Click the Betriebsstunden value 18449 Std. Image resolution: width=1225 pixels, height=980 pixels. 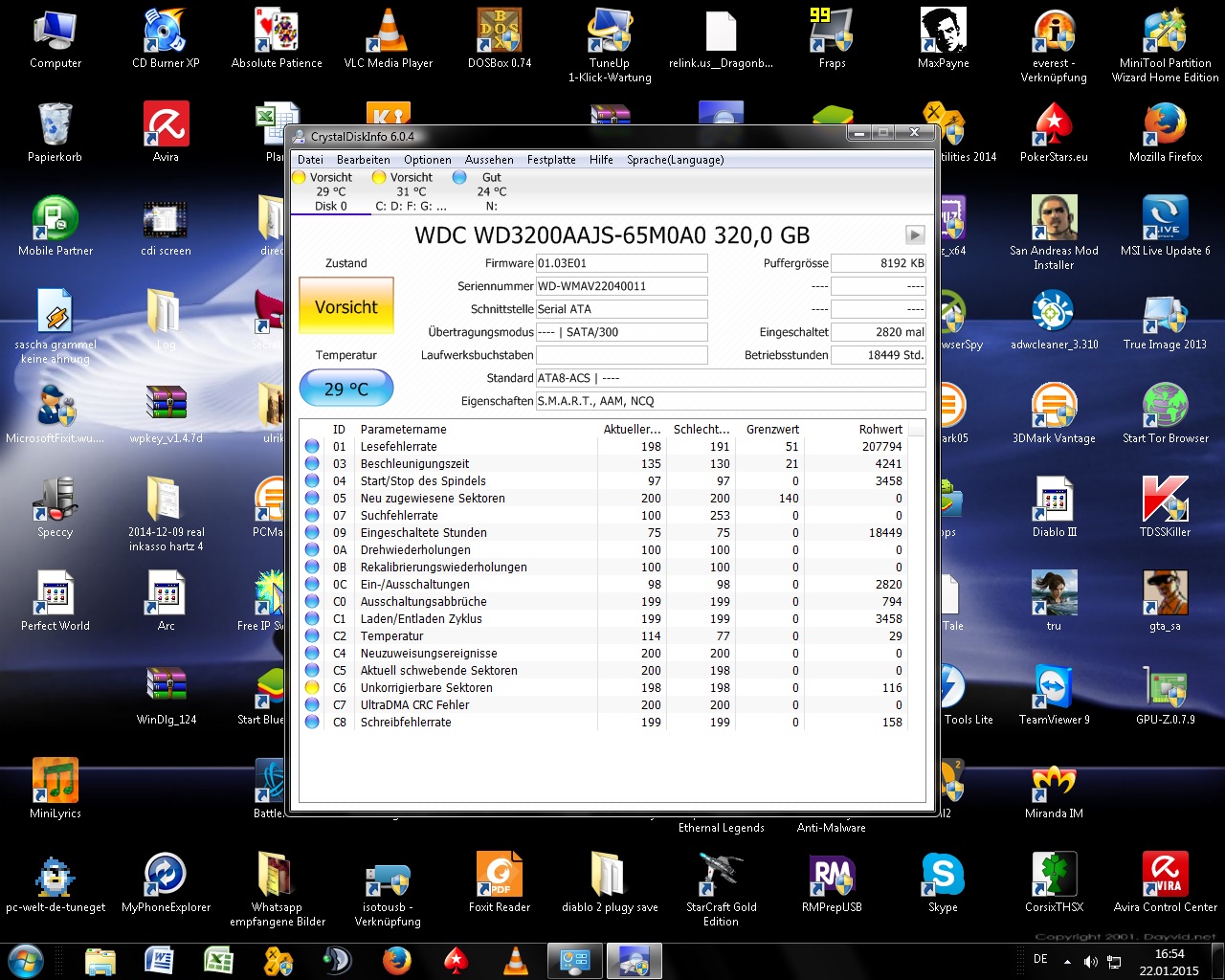point(878,355)
